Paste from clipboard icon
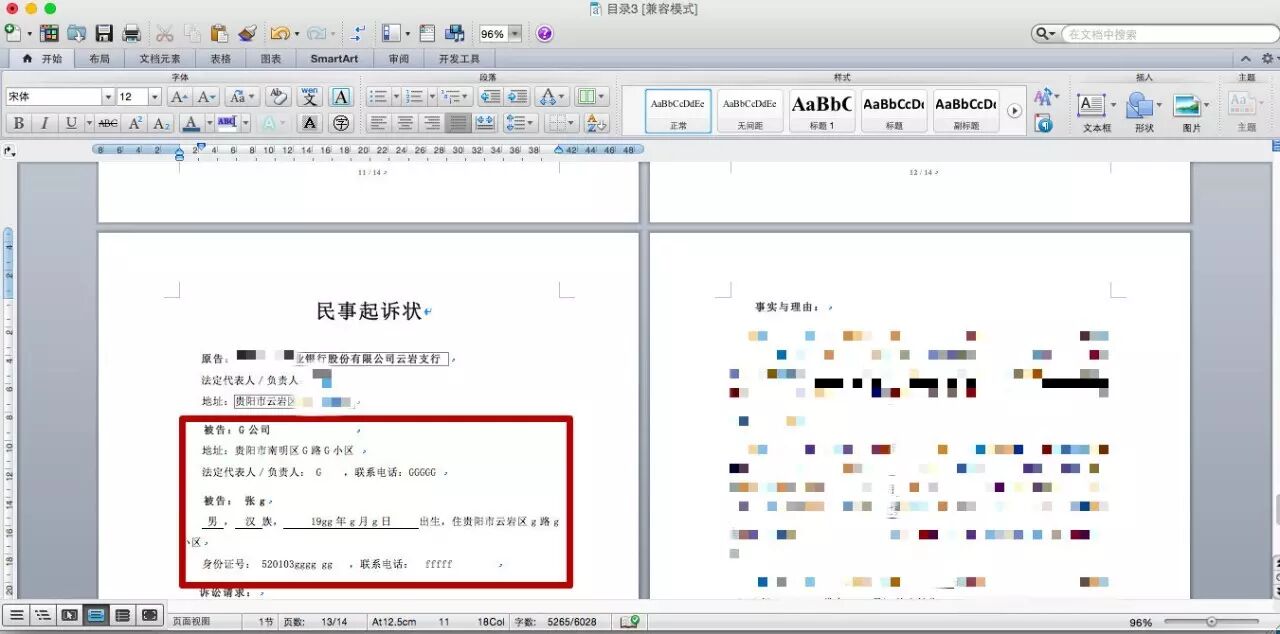This screenshot has height=634, width=1280. [219, 33]
